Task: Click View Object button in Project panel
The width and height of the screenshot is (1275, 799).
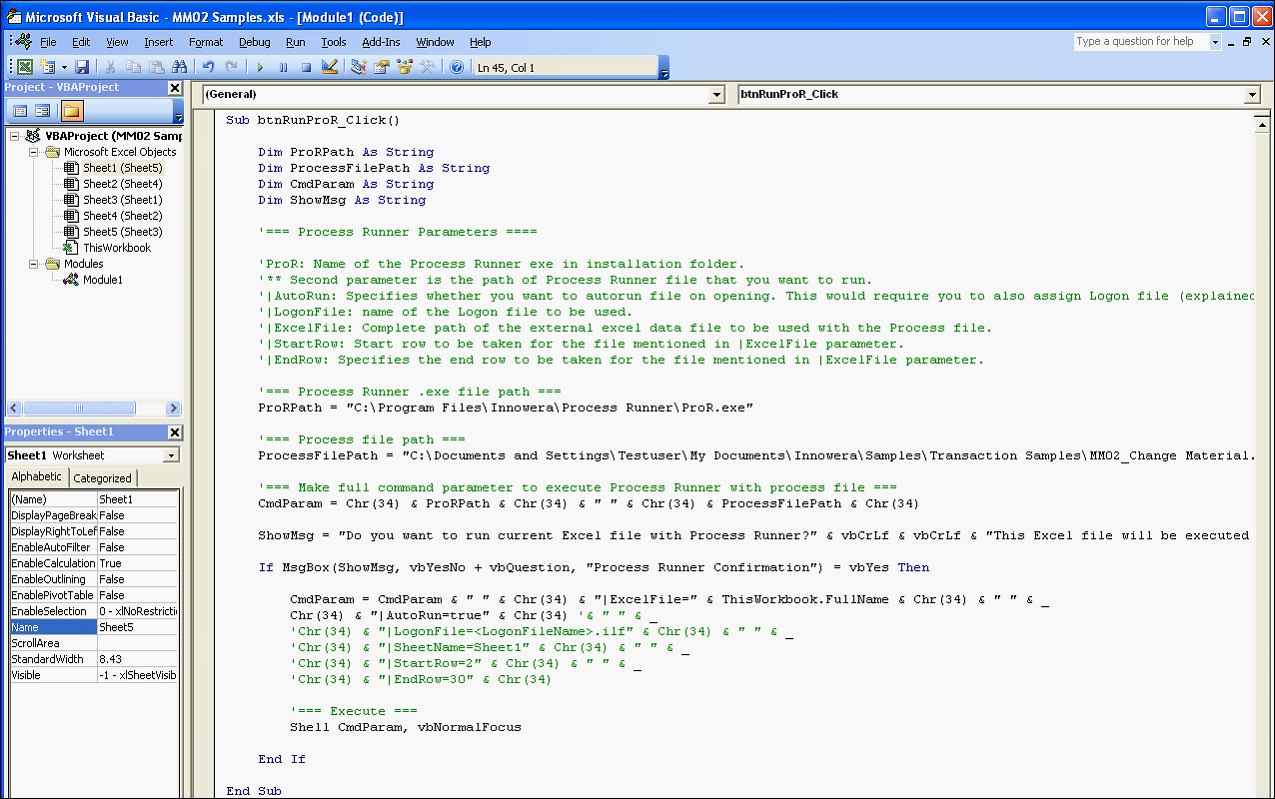Action: [43, 111]
